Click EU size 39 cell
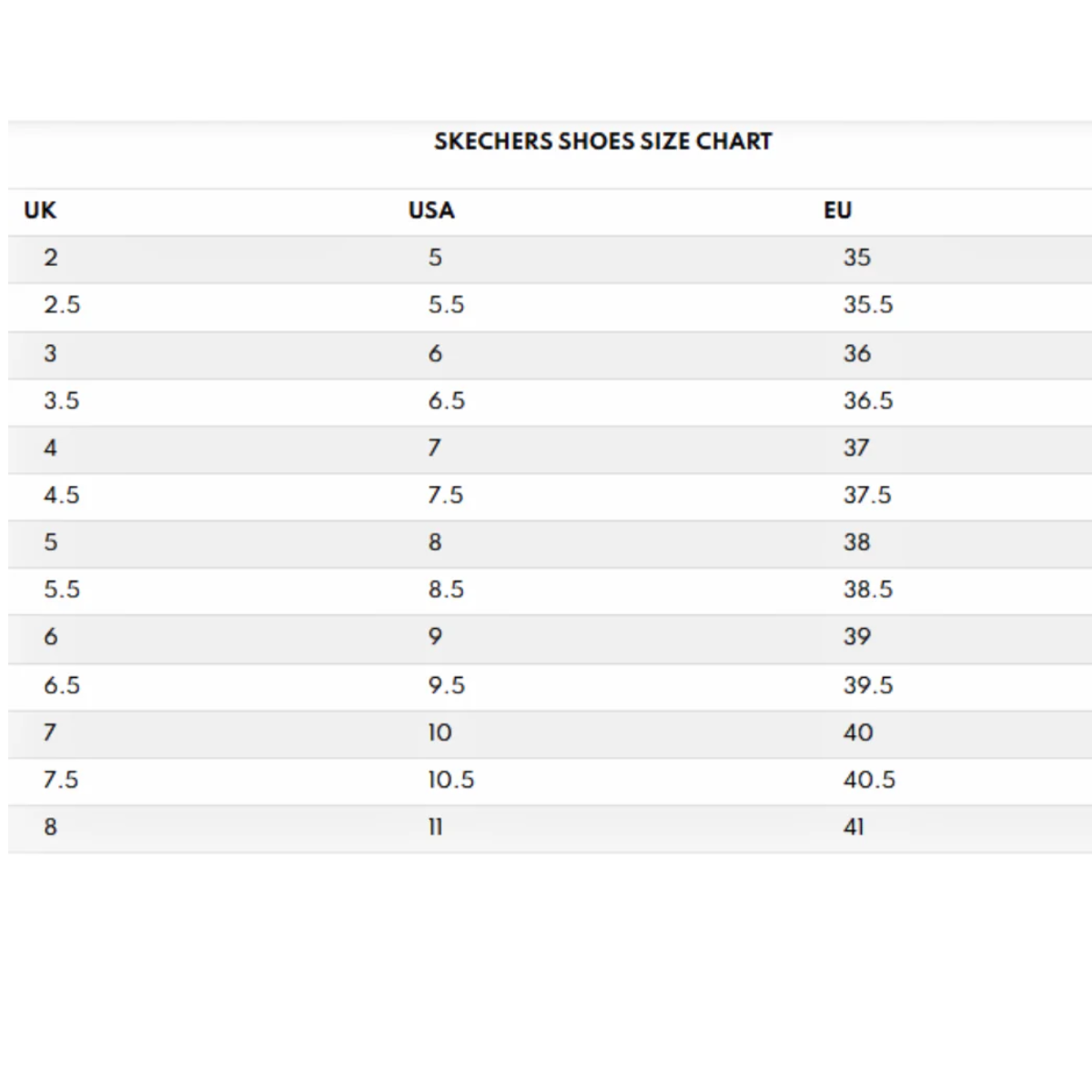Image resolution: width=1092 pixels, height=1092 pixels. [857, 637]
